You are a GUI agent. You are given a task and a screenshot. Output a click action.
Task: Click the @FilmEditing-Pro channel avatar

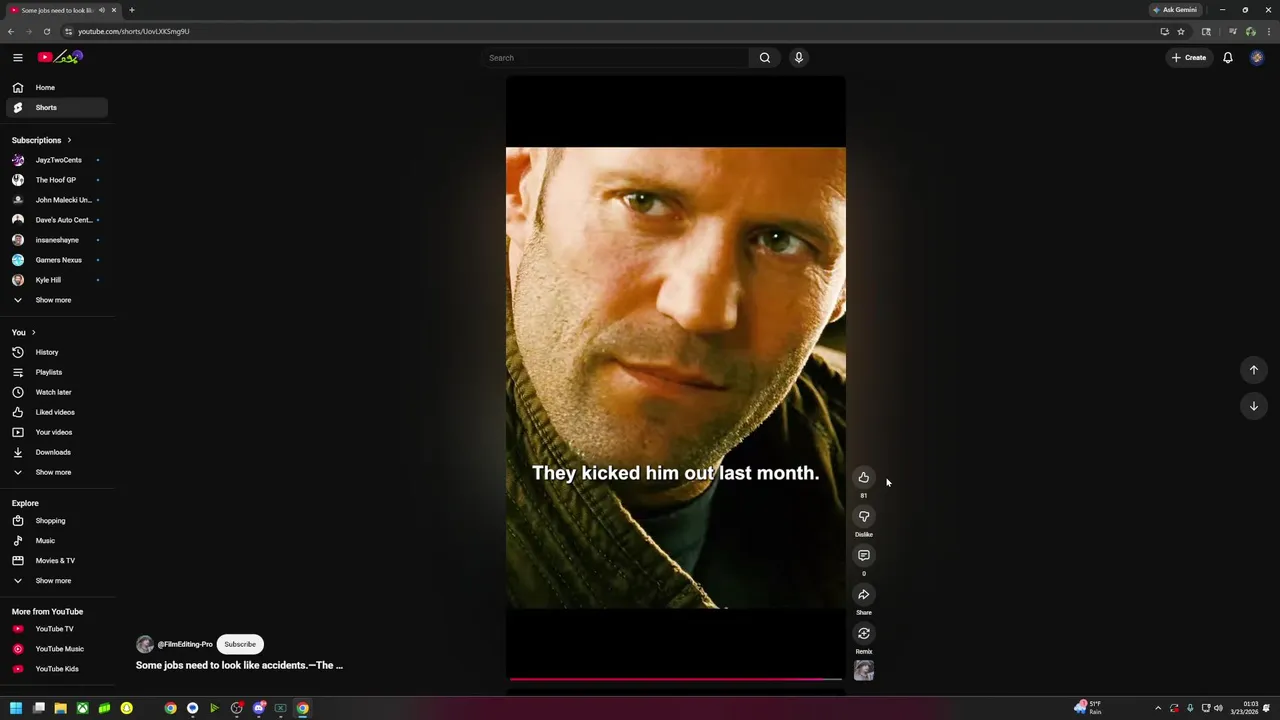click(x=145, y=644)
